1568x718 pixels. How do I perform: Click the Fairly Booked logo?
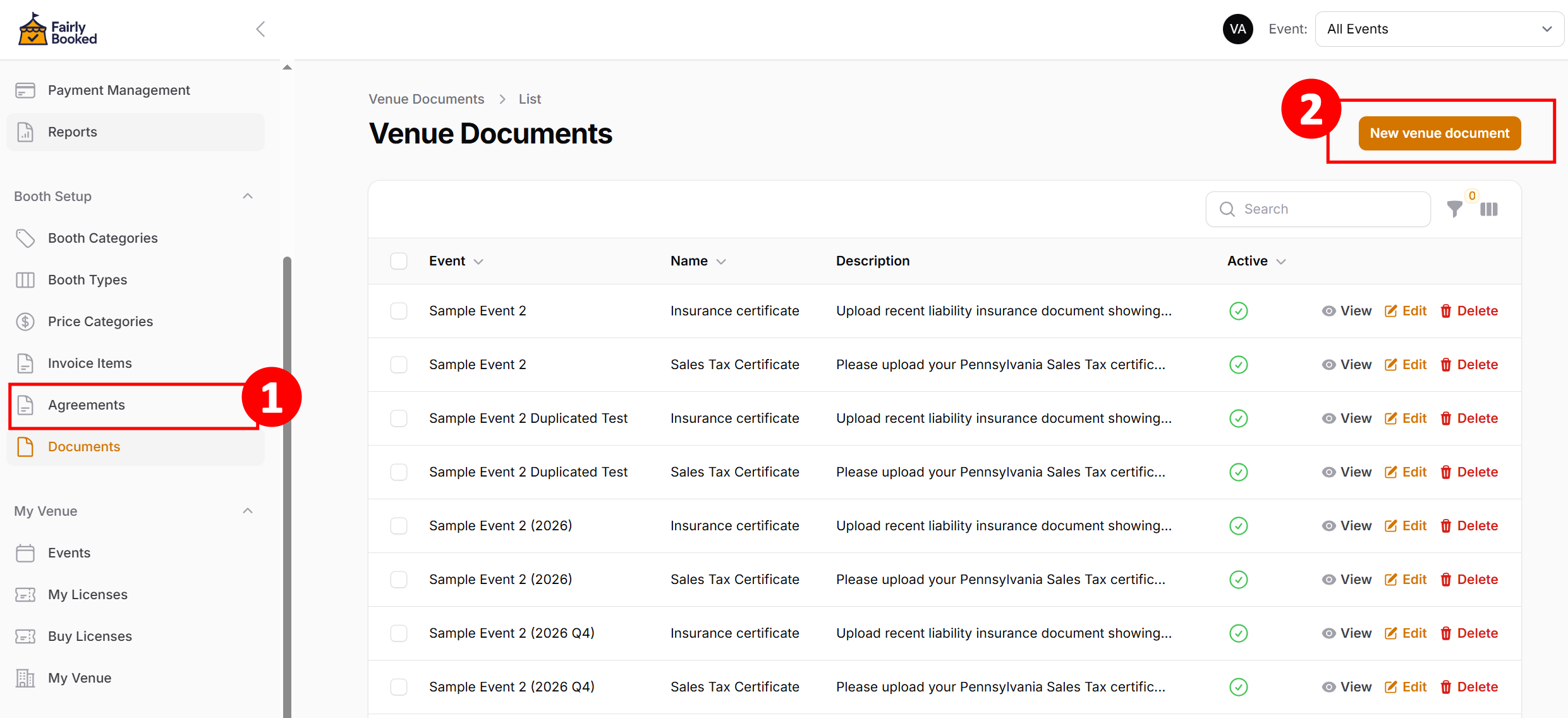pos(58,30)
